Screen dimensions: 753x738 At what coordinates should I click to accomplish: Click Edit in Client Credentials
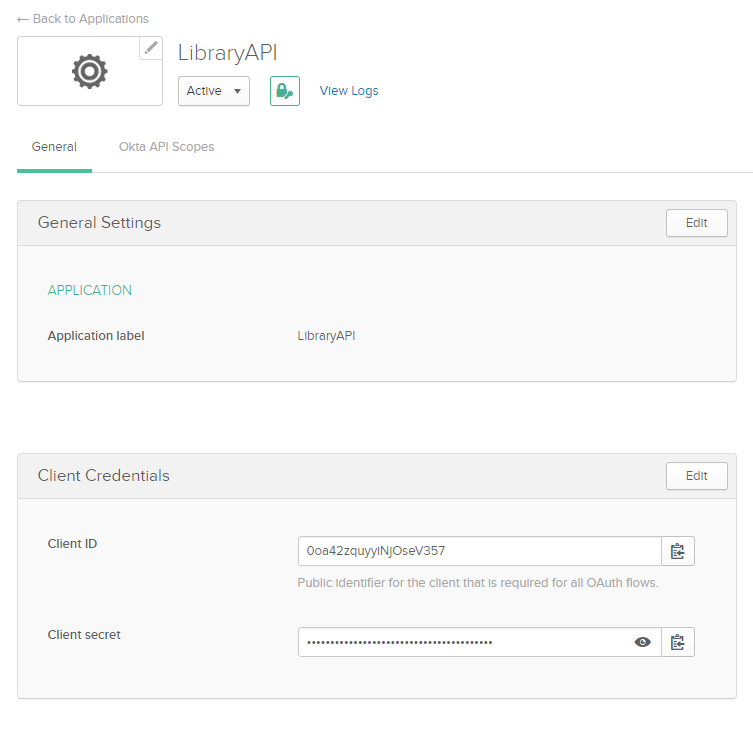point(696,476)
